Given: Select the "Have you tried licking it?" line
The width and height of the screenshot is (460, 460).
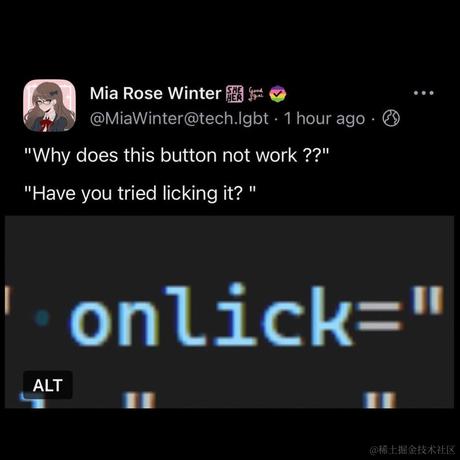Looking at the screenshot, I should click(140, 193).
